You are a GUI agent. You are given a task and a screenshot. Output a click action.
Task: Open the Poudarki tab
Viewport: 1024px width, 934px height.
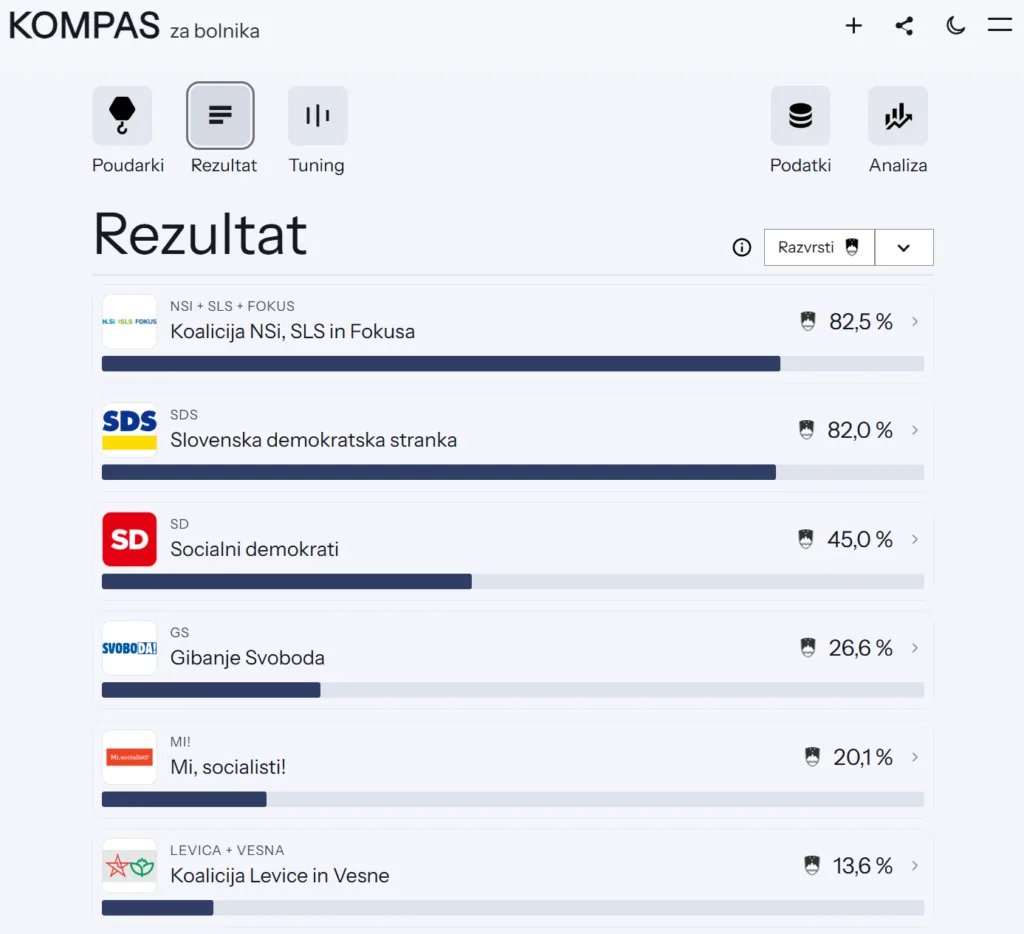click(122, 116)
